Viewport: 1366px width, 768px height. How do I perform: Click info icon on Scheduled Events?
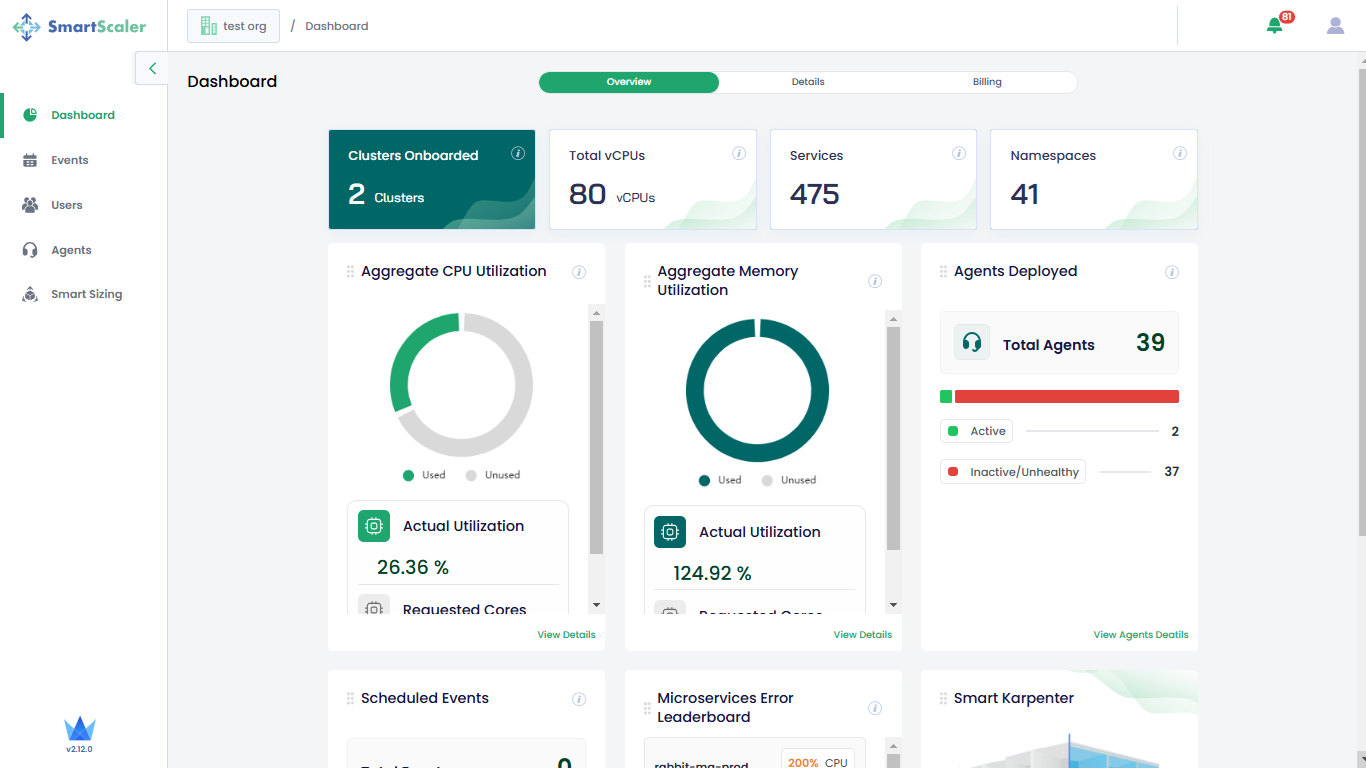(x=579, y=699)
